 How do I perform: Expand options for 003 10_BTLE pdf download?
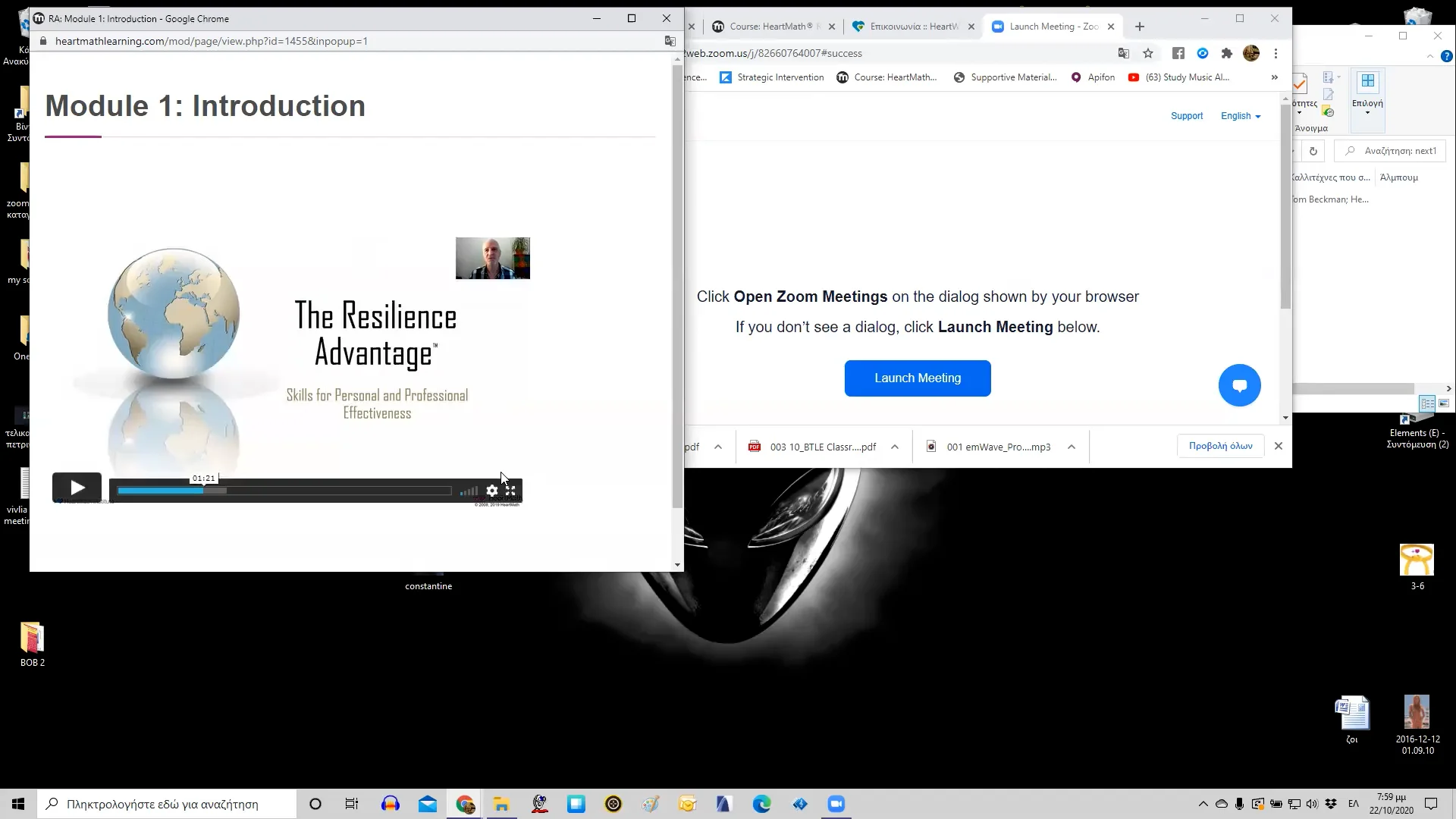coord(895,447)
